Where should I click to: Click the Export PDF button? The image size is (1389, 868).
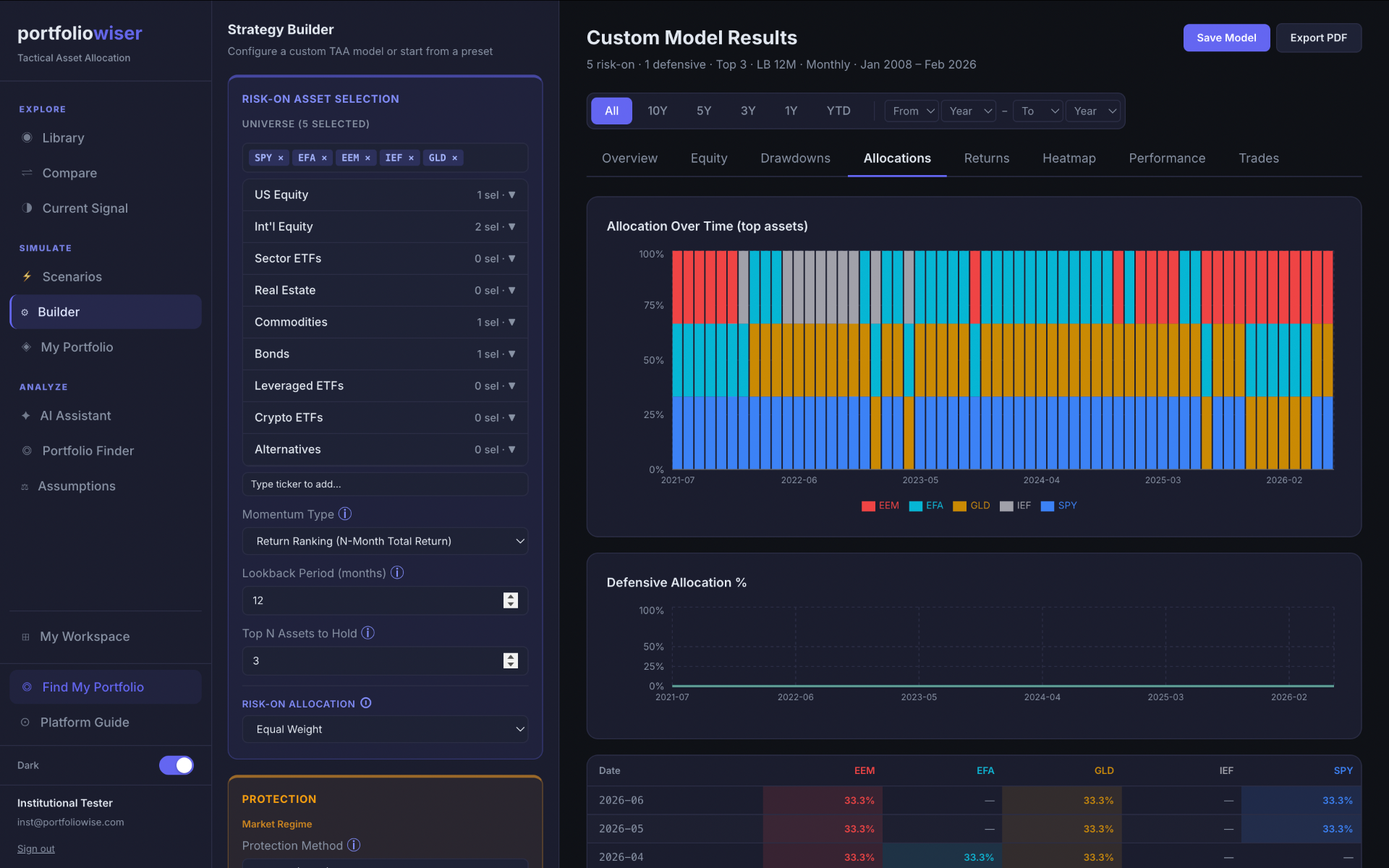tap(1318, 38)
